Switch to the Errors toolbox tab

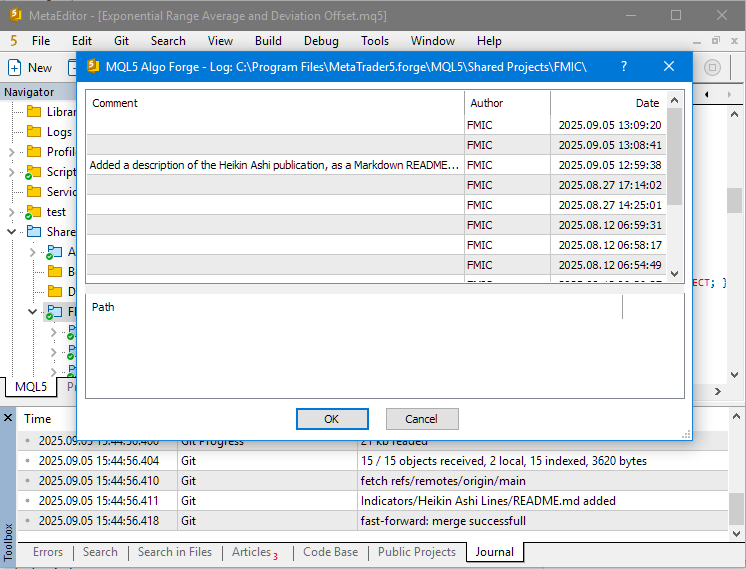click(48, 552)
